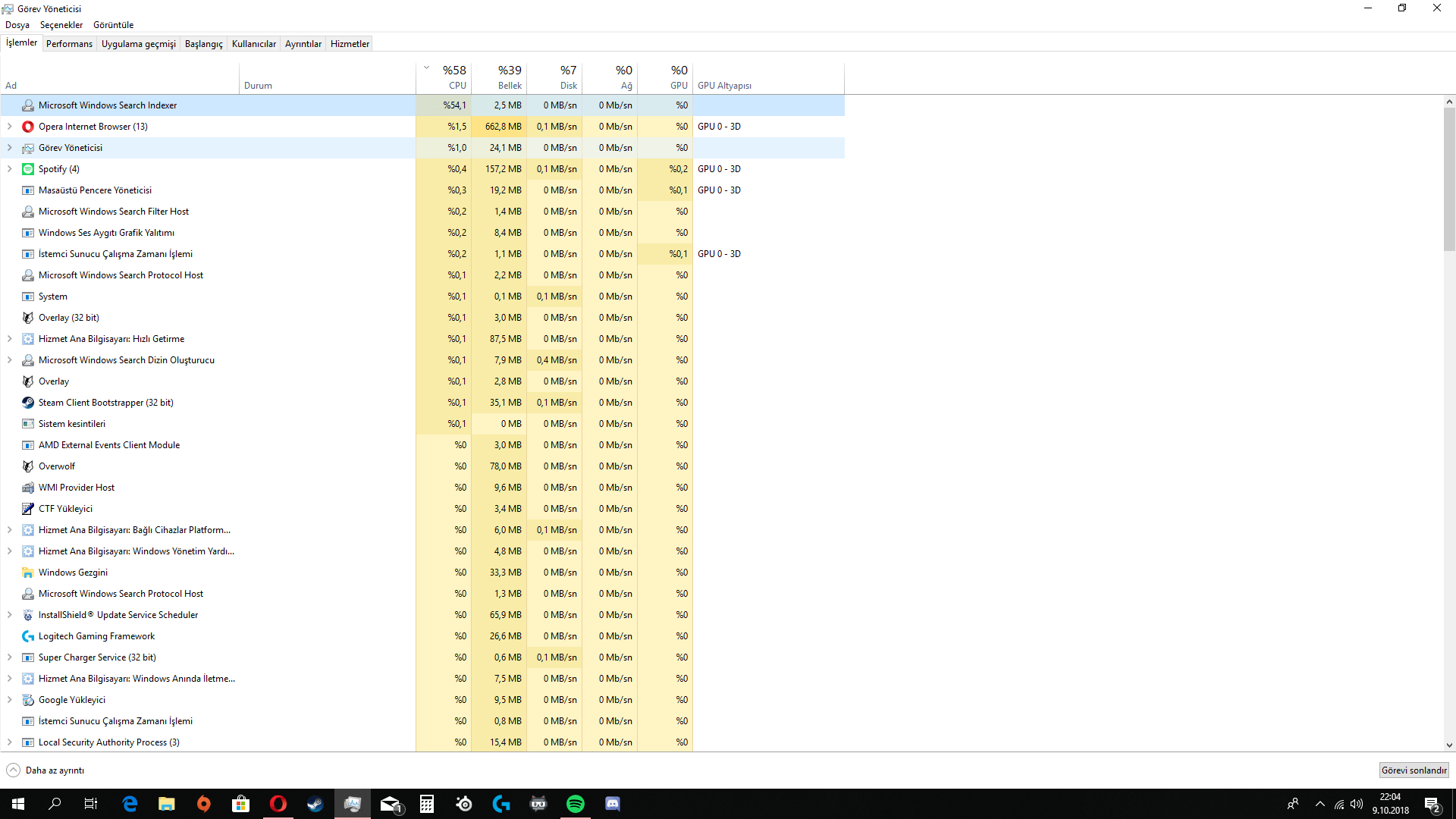
Task: Click the Steam Client Bootstrapper icon
Action: point(28,403)
